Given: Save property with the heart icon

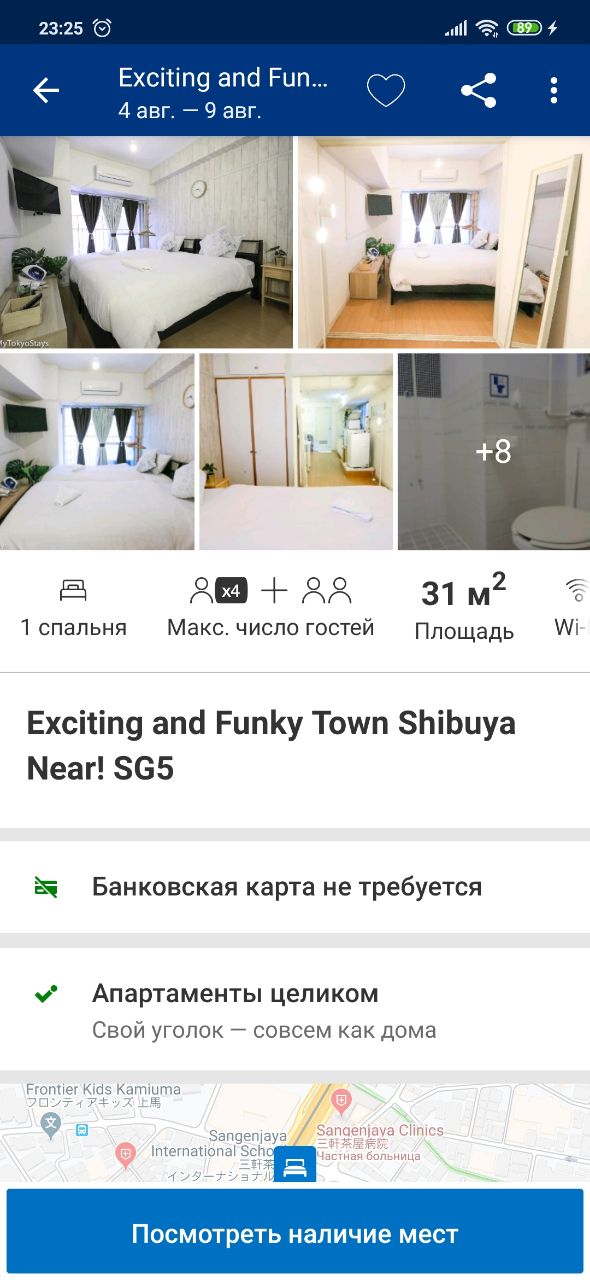Looking at the screenshot, I should pos(385,91).
